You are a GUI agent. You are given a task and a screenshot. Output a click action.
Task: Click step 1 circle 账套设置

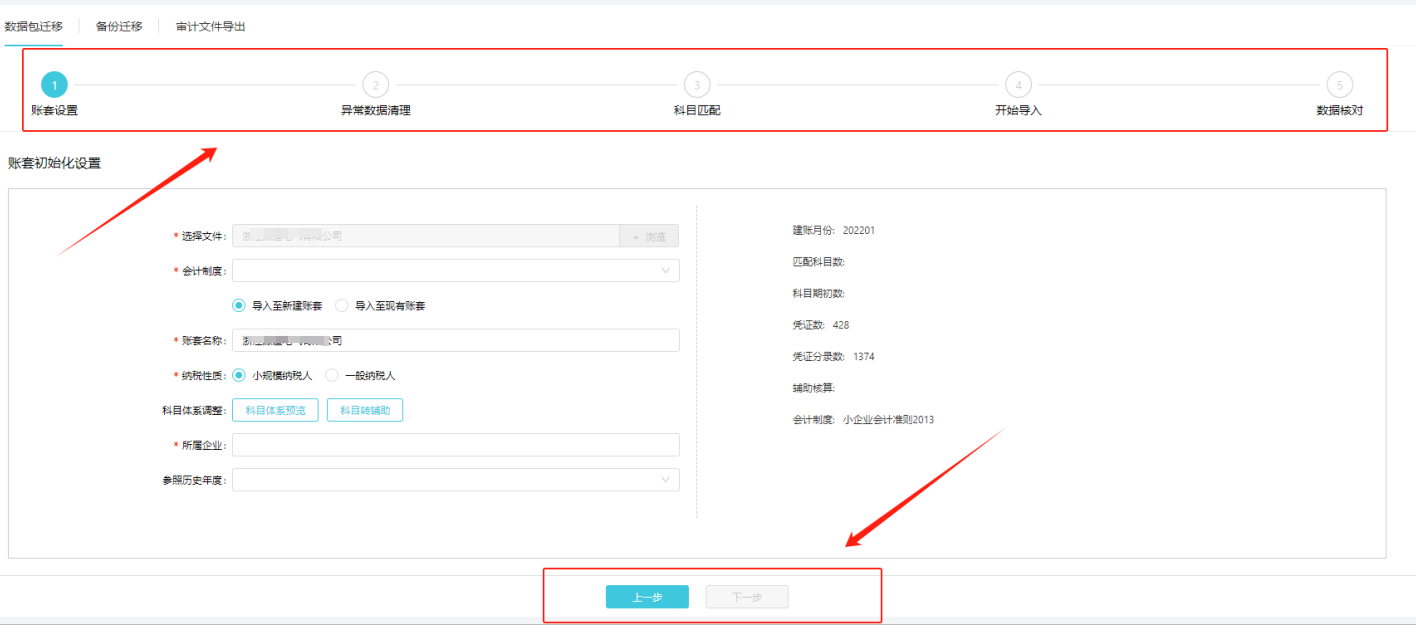coord(55,85)
